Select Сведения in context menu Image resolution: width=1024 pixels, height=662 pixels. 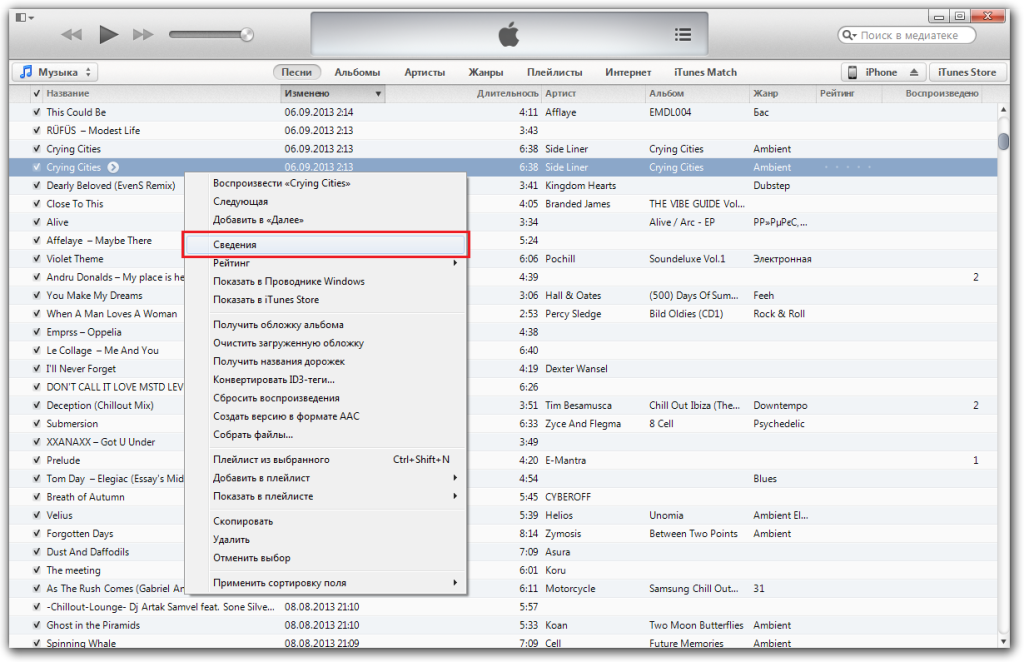coord(325,244)
